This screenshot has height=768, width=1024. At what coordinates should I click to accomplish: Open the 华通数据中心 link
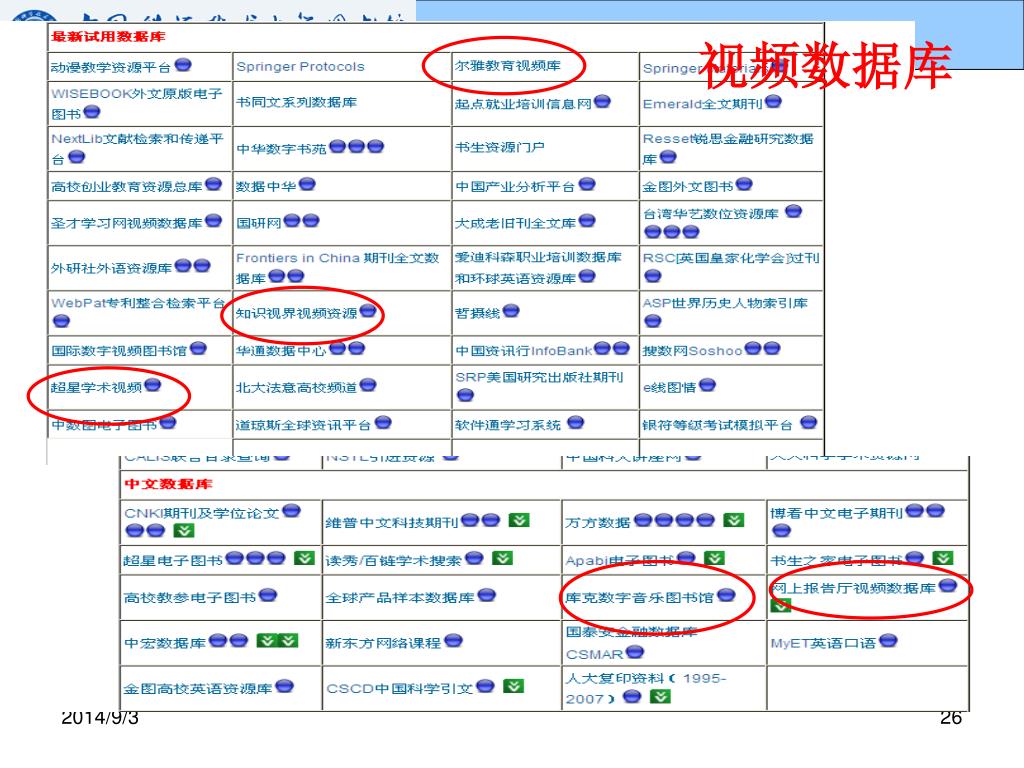point(281,351)
